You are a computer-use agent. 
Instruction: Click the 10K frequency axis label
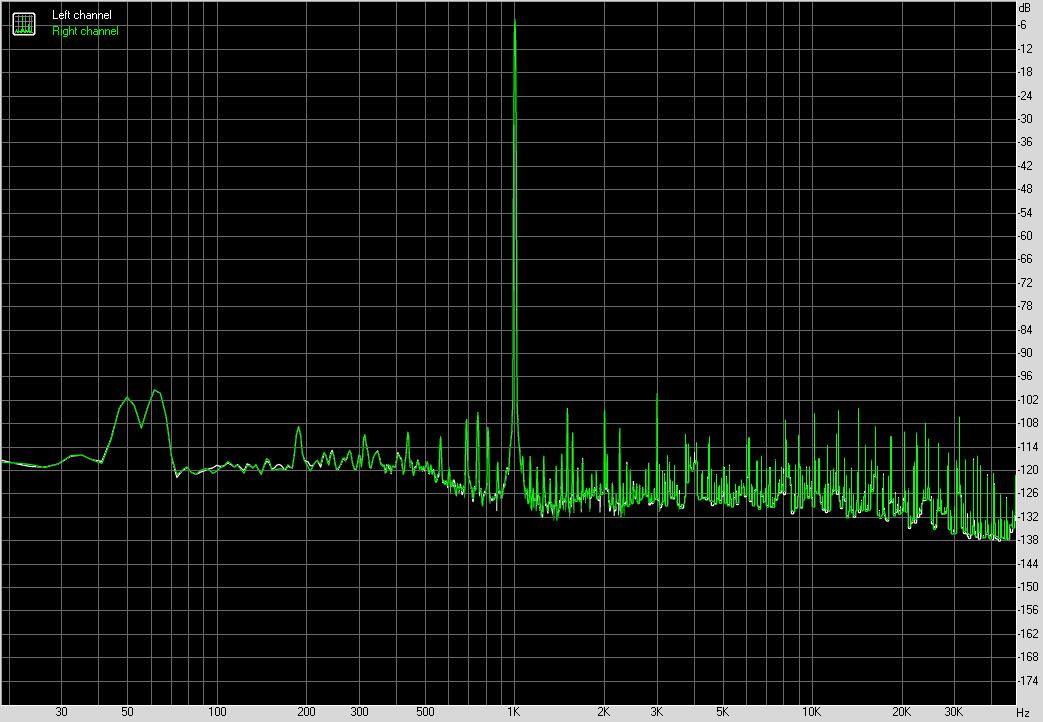812,712
